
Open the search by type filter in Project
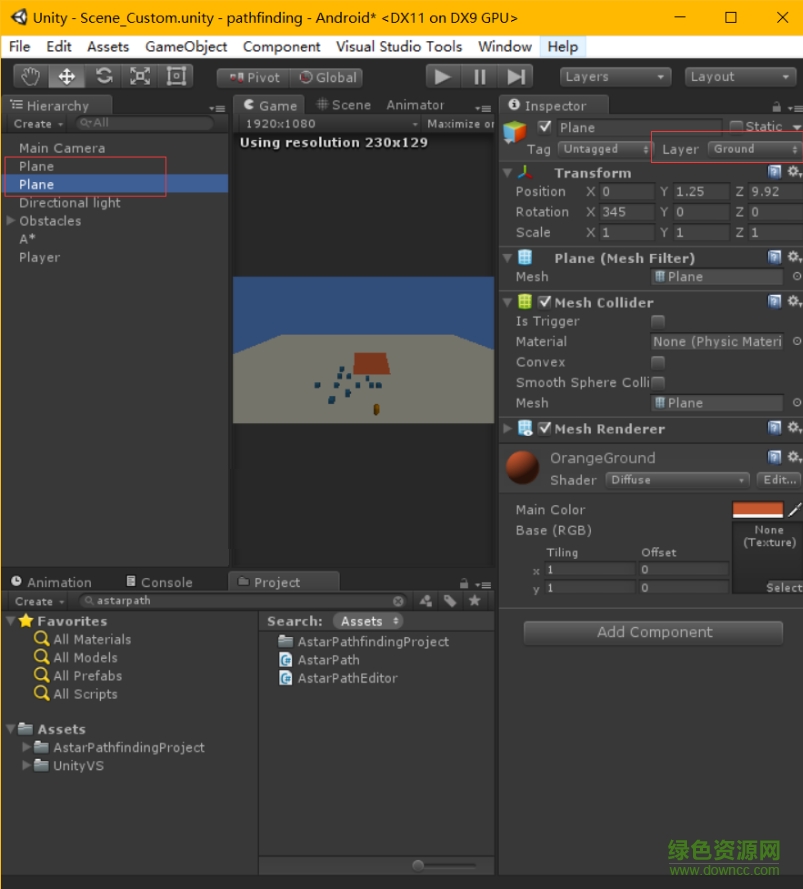tap(424, 601)
